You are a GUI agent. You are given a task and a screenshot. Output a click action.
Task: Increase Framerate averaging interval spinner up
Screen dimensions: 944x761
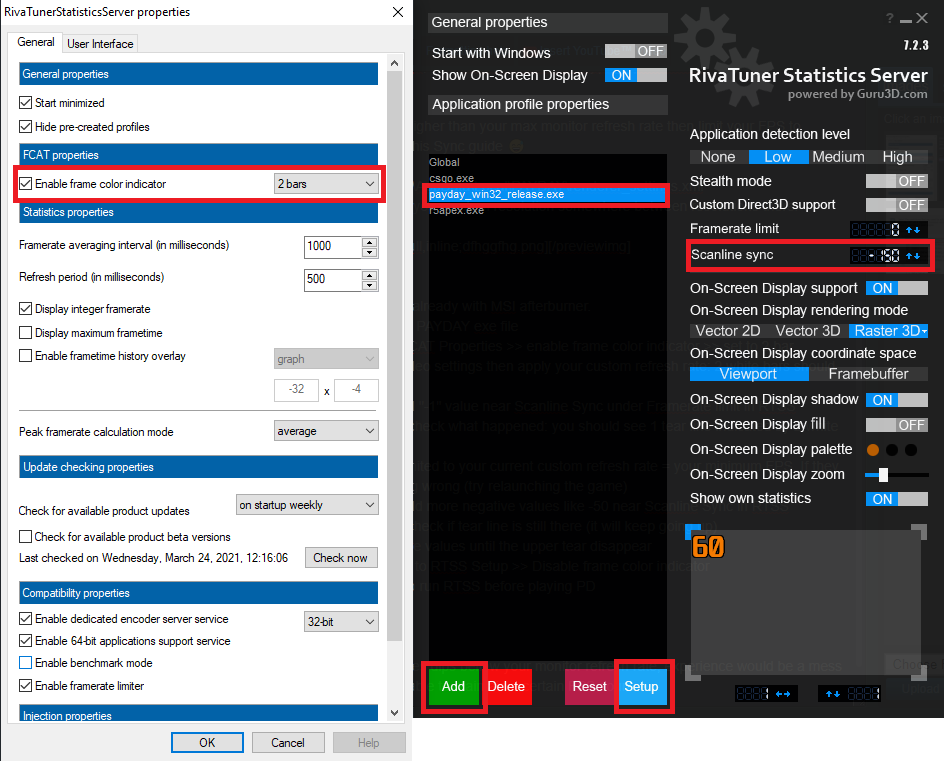coord(370,242)
